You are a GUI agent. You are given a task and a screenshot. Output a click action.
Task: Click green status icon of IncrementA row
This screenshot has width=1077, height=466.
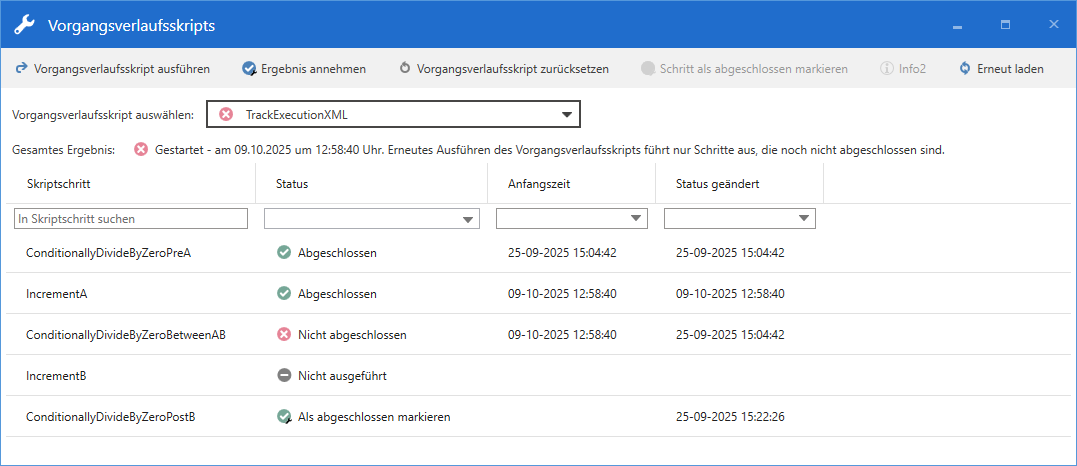pyautogui.click(x=284, y=294)
